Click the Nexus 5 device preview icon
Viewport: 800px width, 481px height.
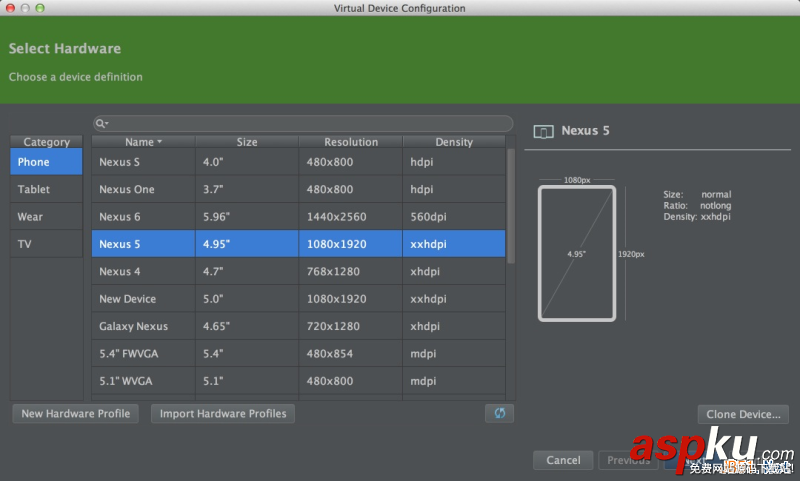coord(543,132)
